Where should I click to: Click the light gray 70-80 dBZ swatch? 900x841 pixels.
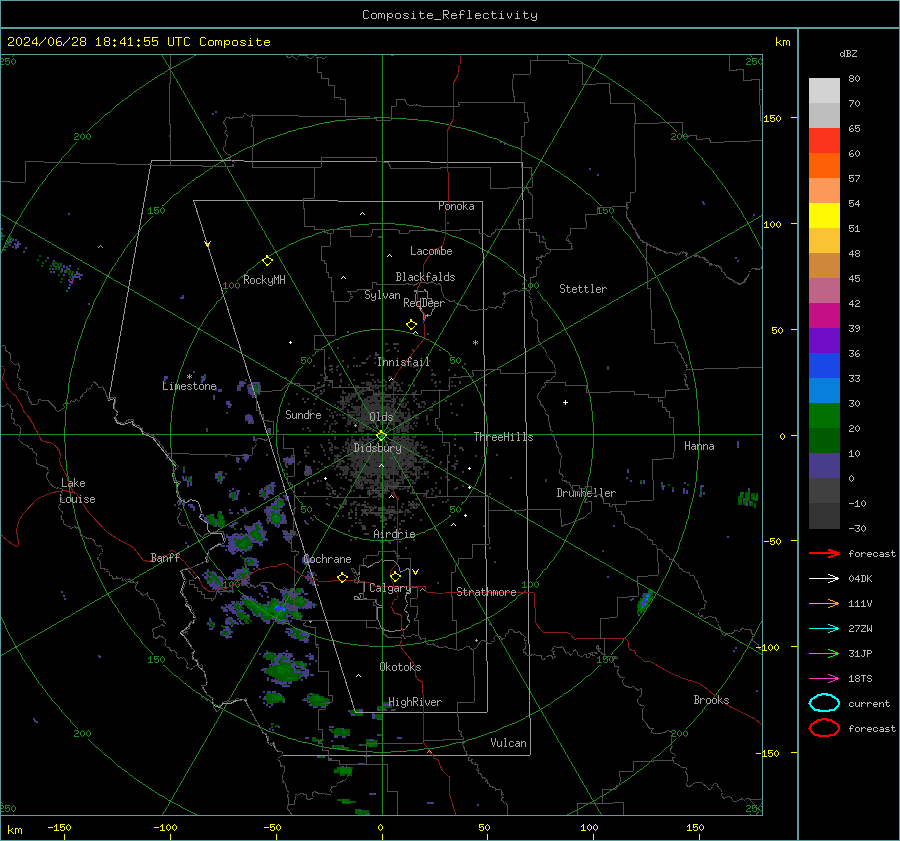point(824,90)
